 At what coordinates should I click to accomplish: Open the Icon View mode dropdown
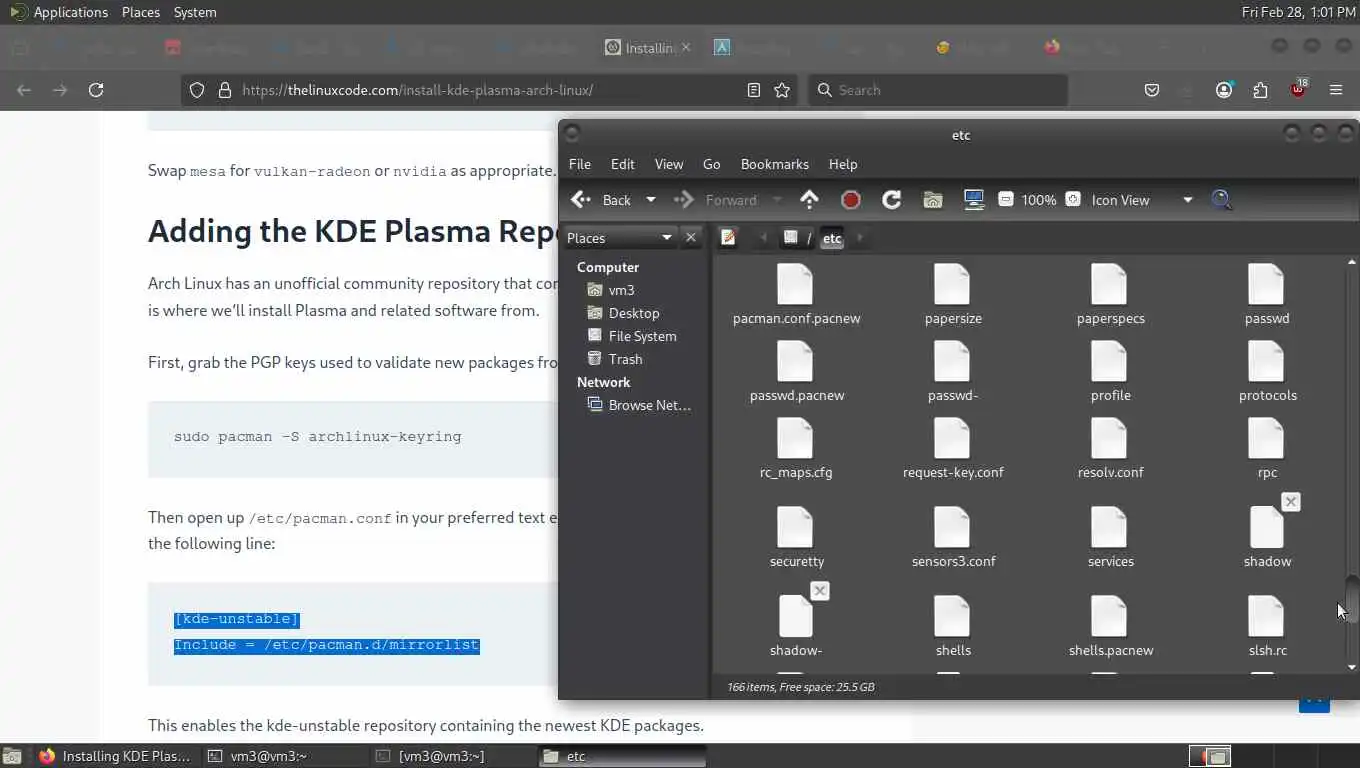[x=1142, y=200]
